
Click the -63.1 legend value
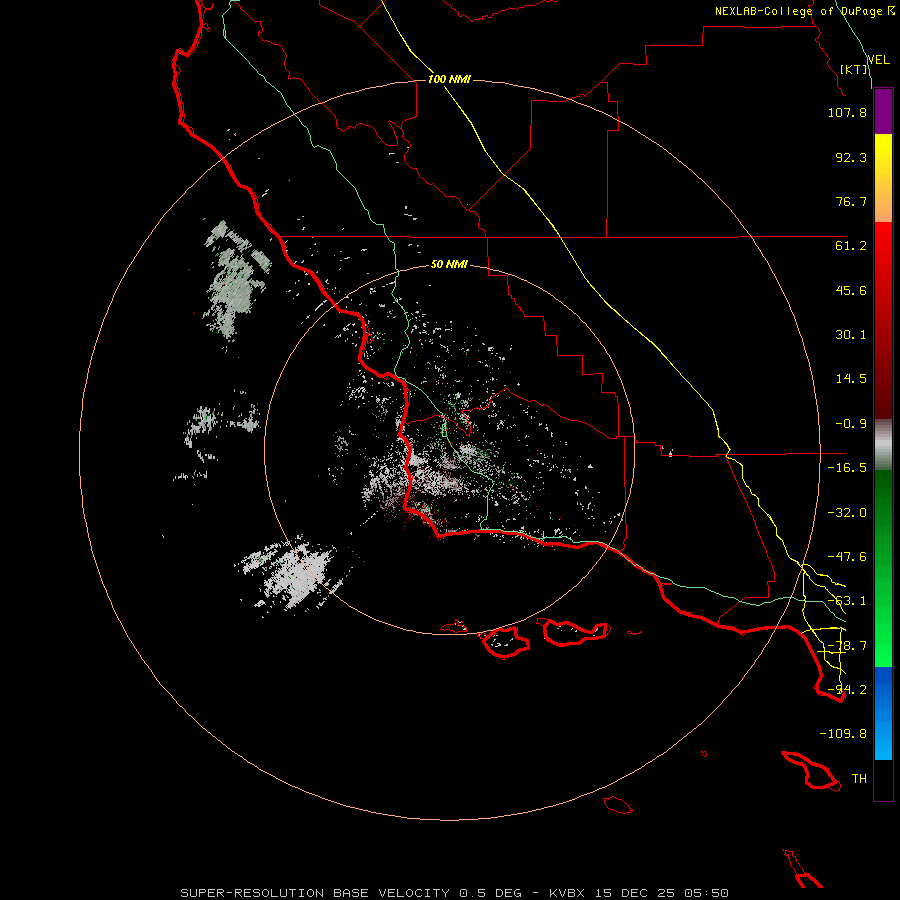pyautogui.click(x=847, y=601)
